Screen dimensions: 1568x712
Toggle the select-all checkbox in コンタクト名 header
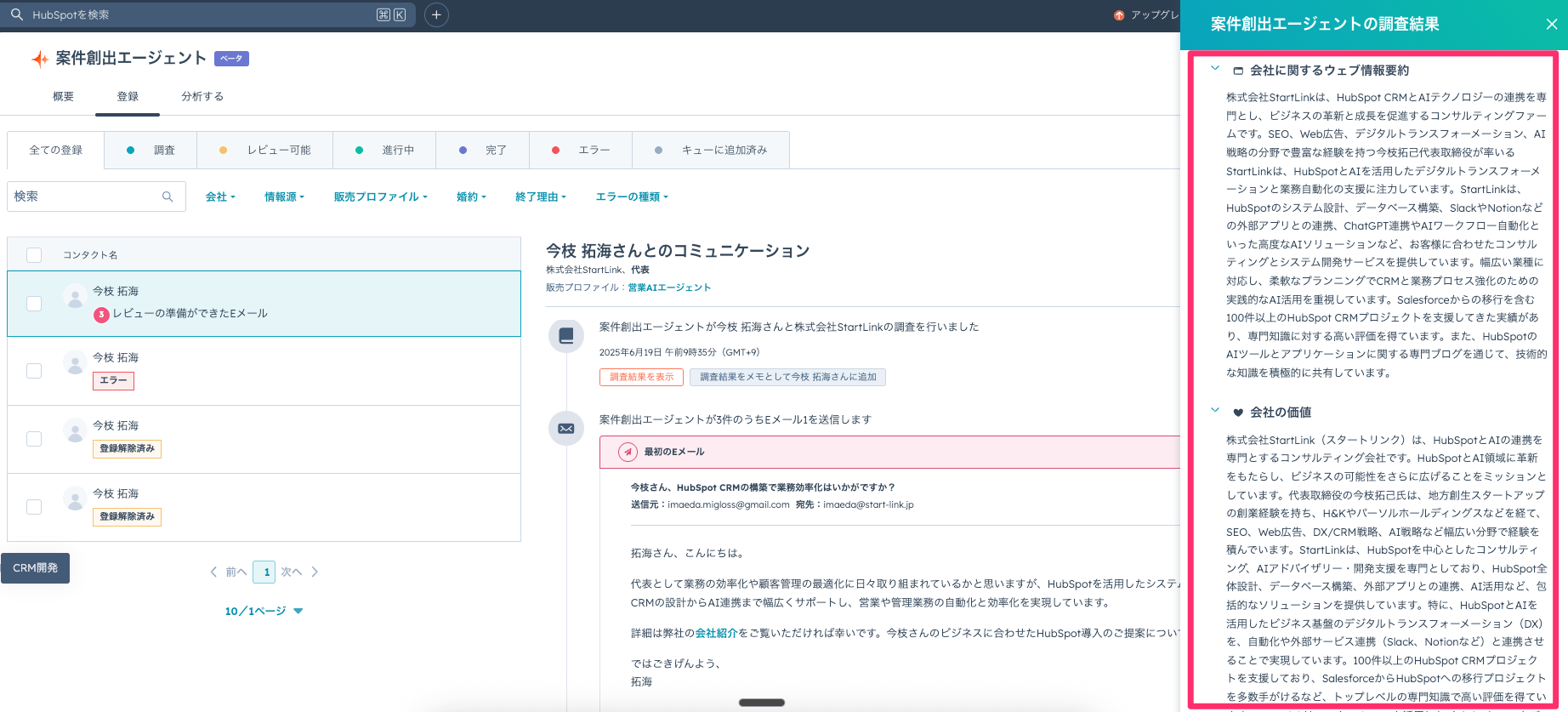34,255
